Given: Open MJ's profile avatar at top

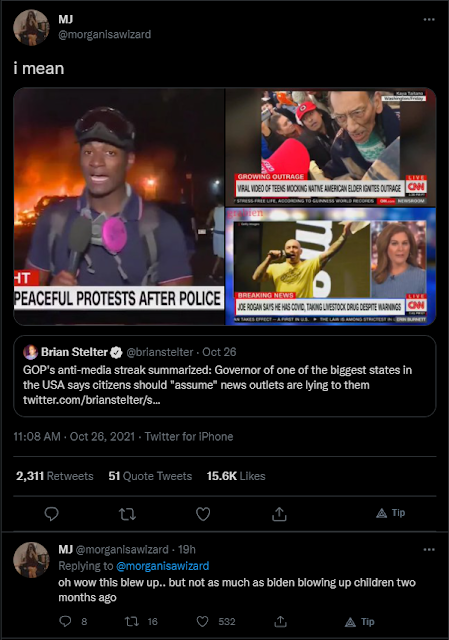Looking at the screenshot, I should 31,27.
